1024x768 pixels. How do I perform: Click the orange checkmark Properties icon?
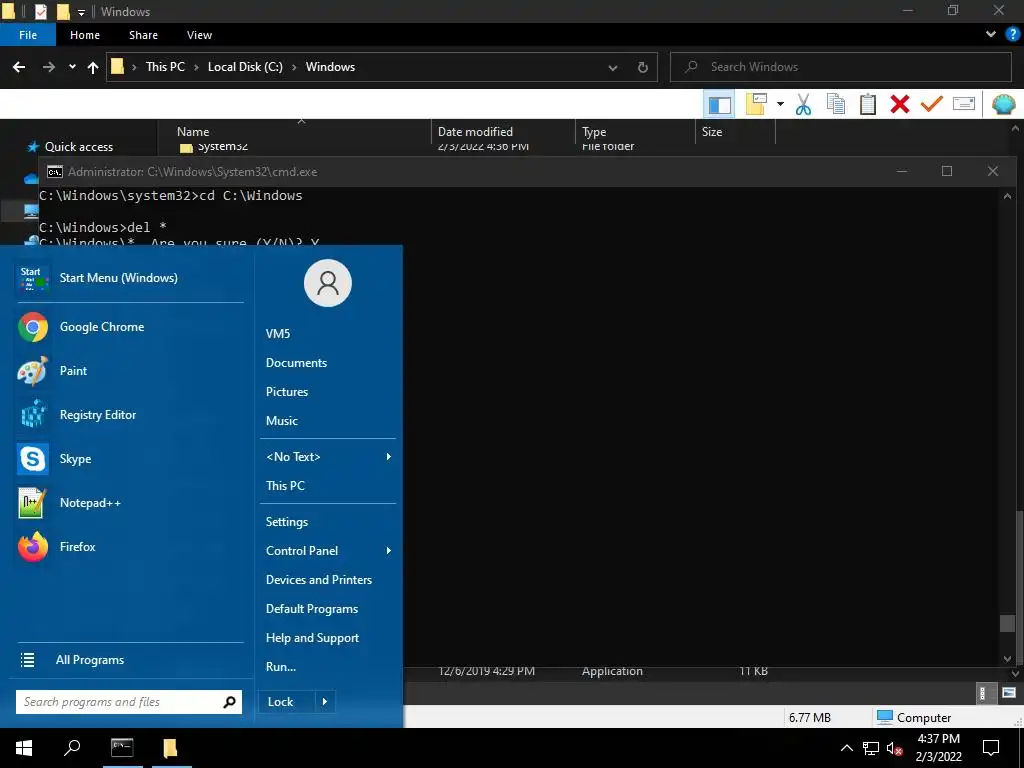[x=932, y=104]
